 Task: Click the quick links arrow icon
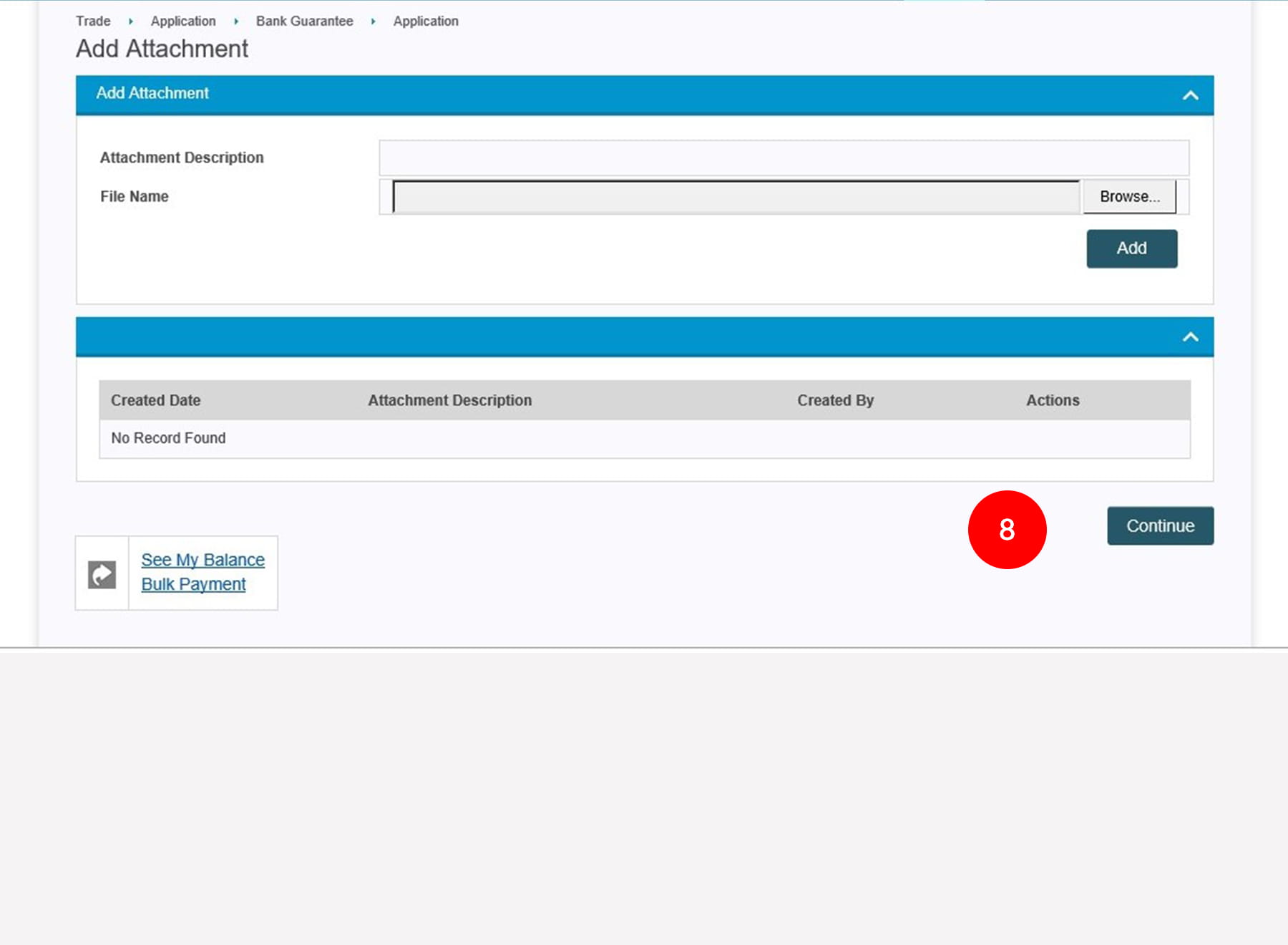click(x=102, y=574)
